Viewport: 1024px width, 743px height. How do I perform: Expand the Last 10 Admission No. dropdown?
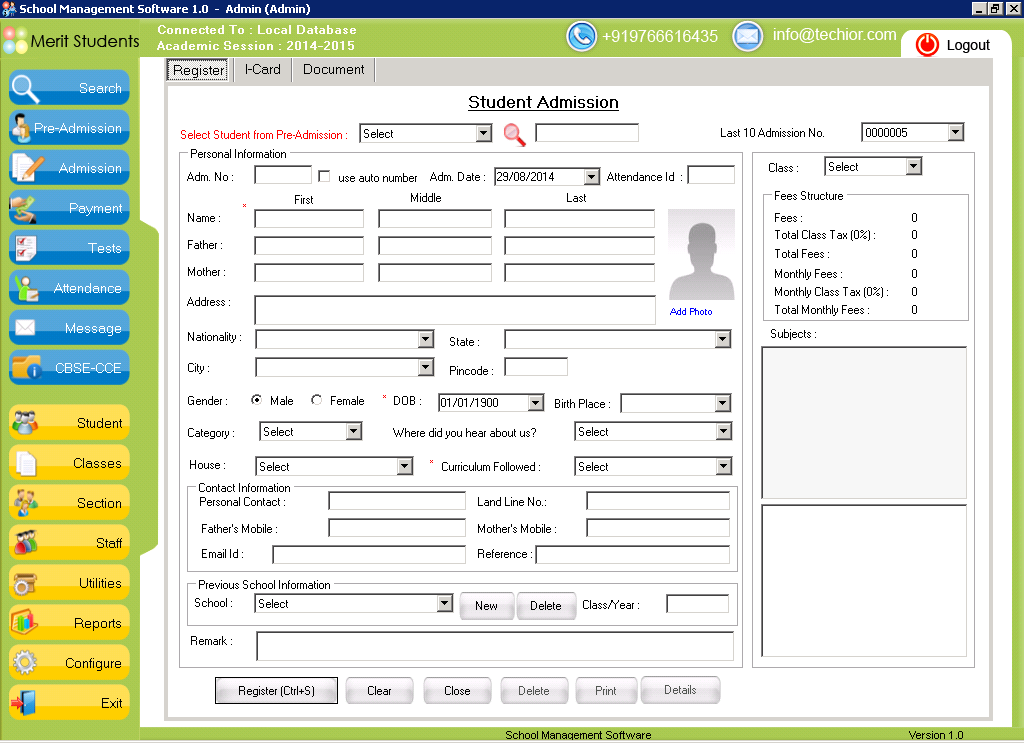click(955, 133)
